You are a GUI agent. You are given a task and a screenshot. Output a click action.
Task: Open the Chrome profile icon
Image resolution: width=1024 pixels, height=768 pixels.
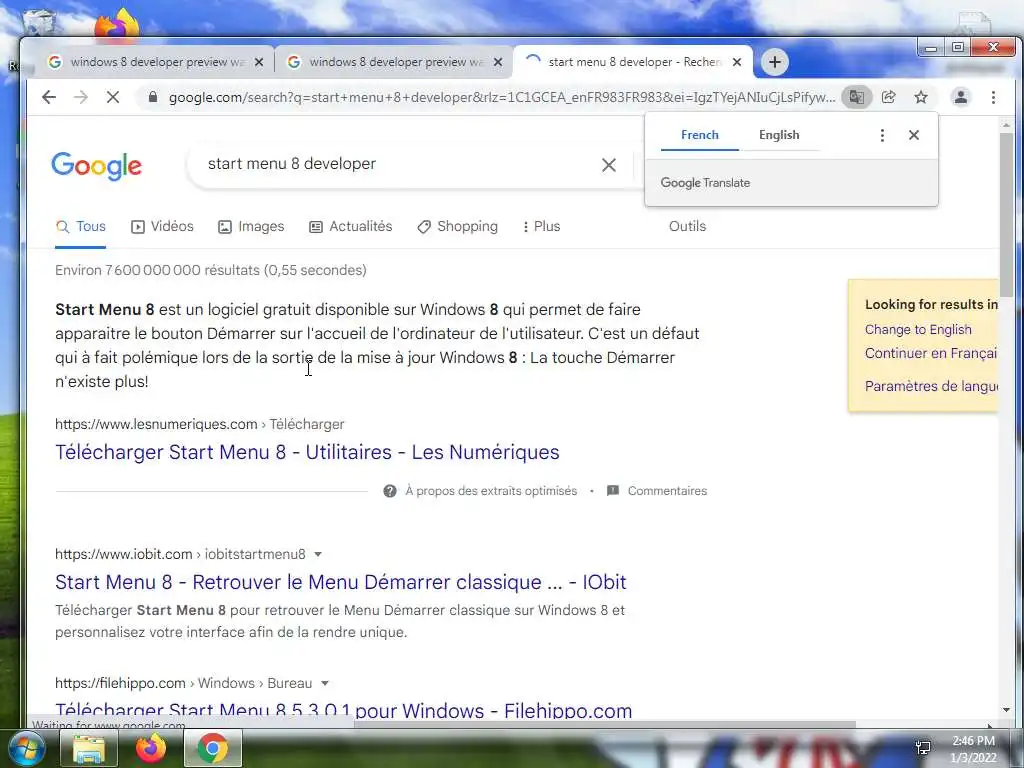click(961, 97)
